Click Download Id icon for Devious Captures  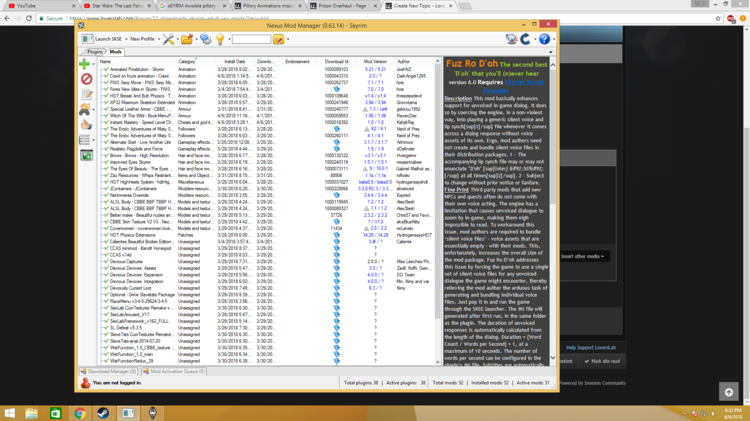(336, 262)
